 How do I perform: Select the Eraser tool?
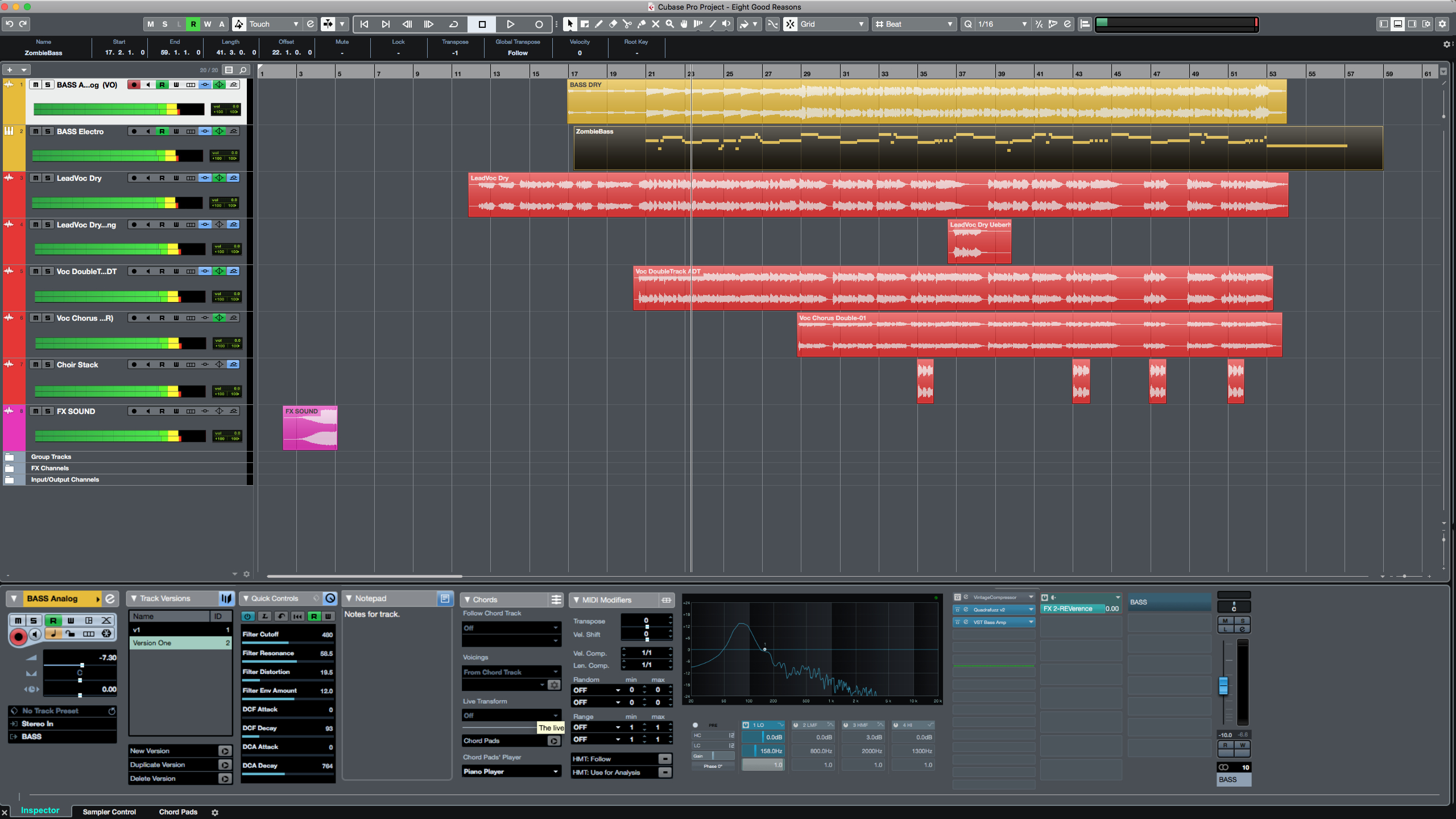(x=613, y=24)
